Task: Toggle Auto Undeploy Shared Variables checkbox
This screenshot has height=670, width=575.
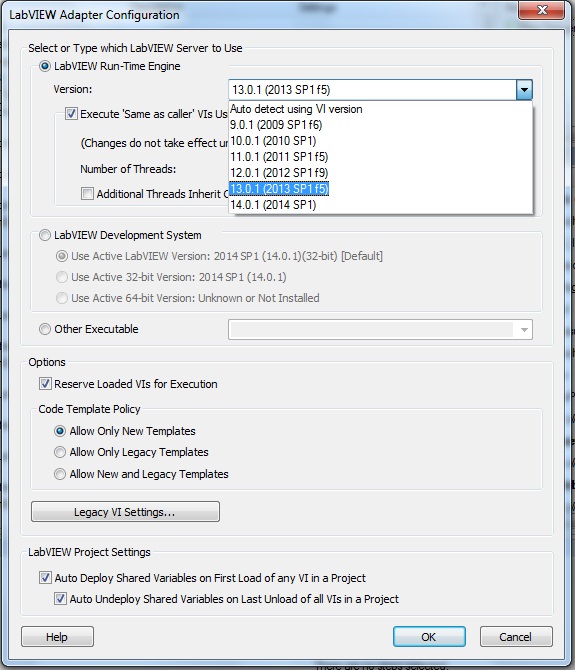Action: click(x=60, y=599)
